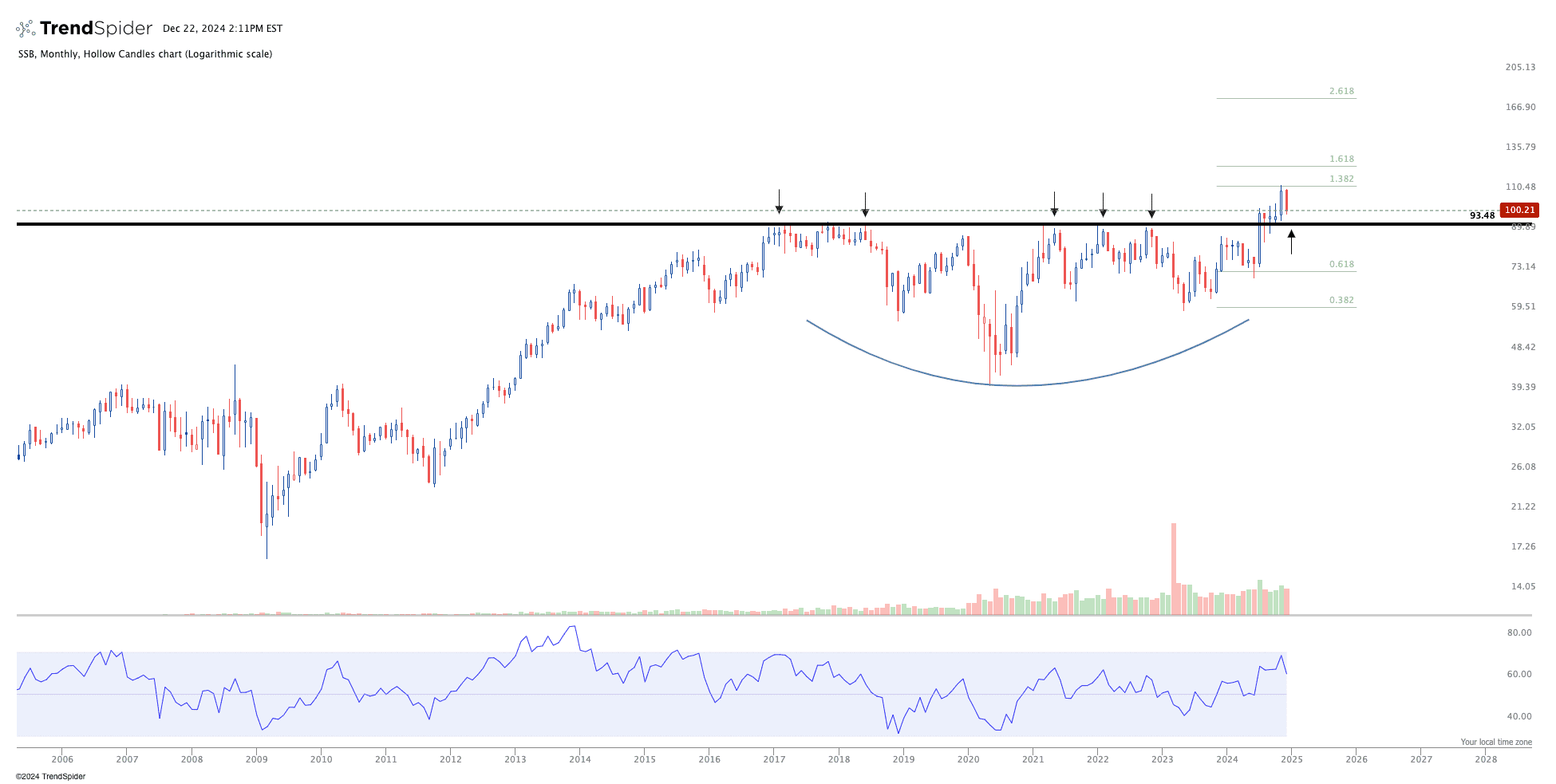Click the SSB Monthly Hollow Candles chart title
The width and height of the screenshot is (1556, 784).
145,54
